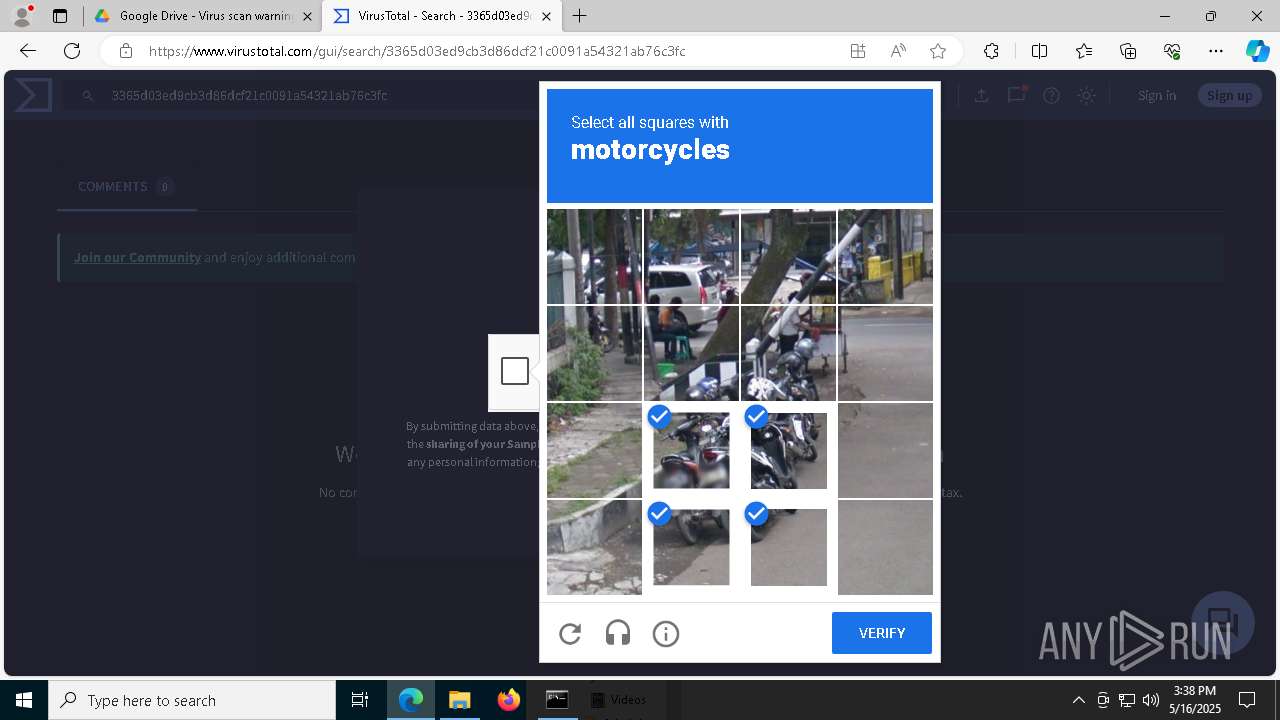Open the volume control in the tray
The width and height of the screenshot is (1280, 720).
(1151, 700)
